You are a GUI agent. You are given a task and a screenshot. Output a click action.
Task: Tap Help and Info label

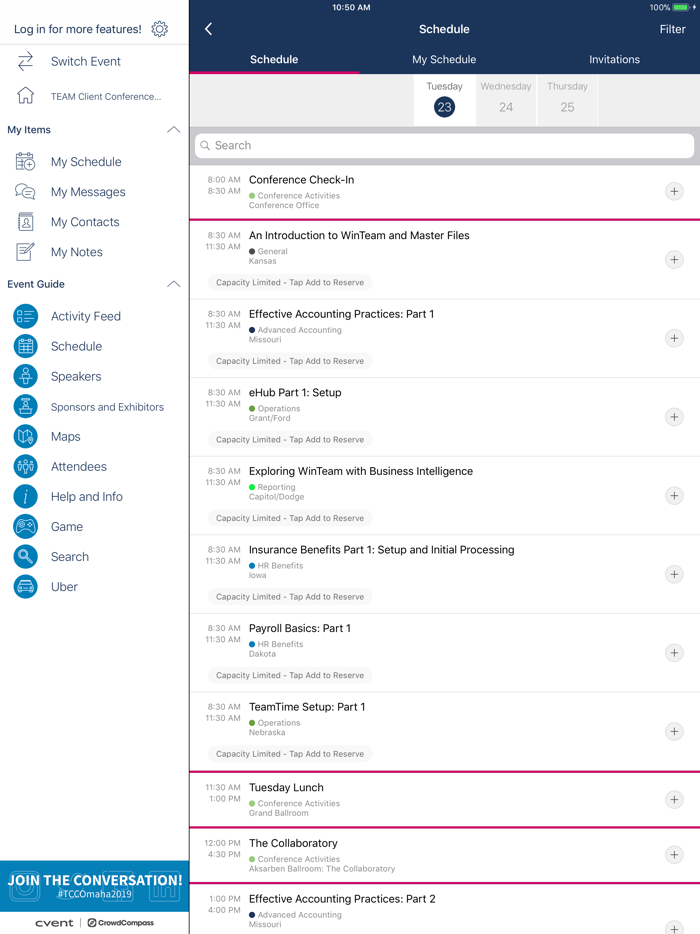point(86,497)
